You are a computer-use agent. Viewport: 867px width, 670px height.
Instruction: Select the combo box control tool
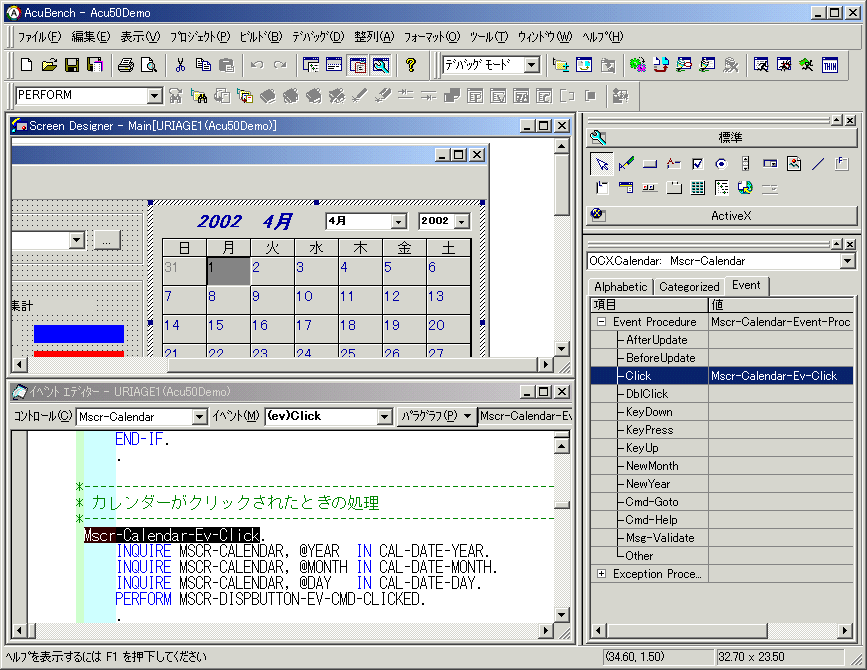(x=770, y=164)
